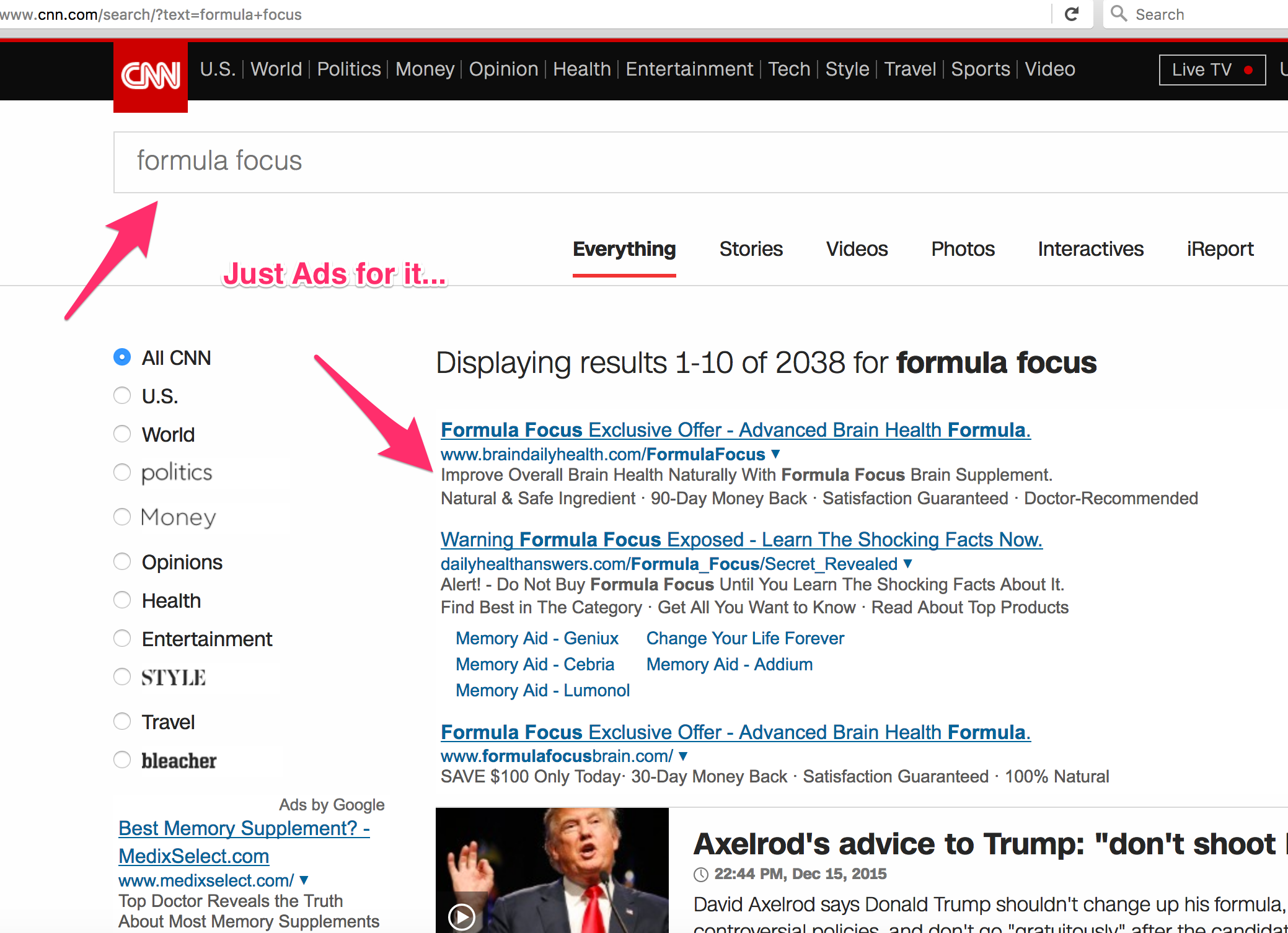1288x933 pixels.
Task: Click the browser search magnifier icon
Action: (x=1118, y=13)
